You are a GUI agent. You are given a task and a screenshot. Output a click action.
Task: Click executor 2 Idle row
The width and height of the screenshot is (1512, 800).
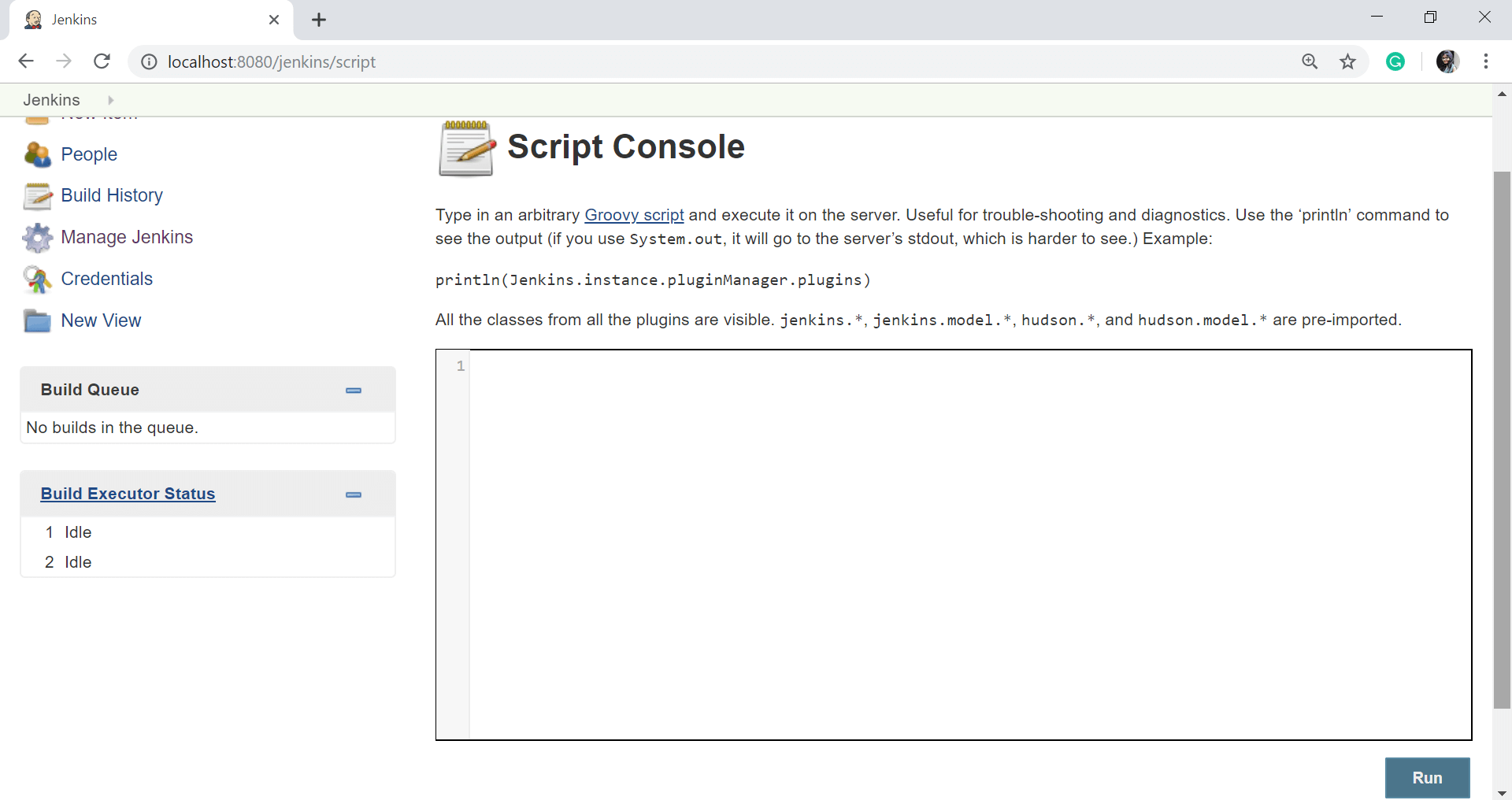point(208,562)
